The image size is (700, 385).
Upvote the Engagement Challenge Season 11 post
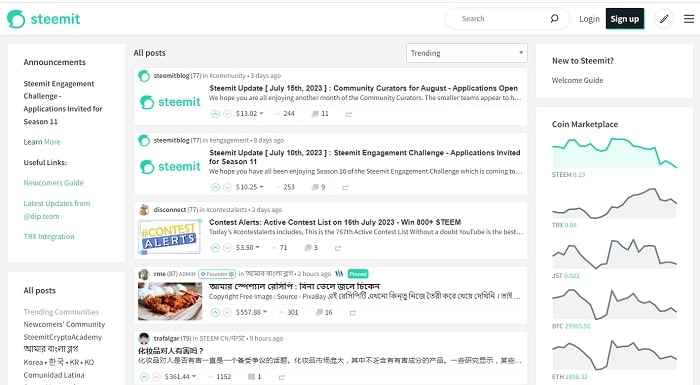click(x=215, y=187)
